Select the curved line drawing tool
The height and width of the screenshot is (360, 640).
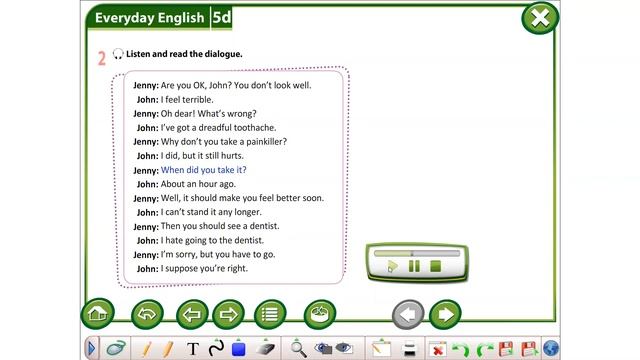[x=216, y=348]
